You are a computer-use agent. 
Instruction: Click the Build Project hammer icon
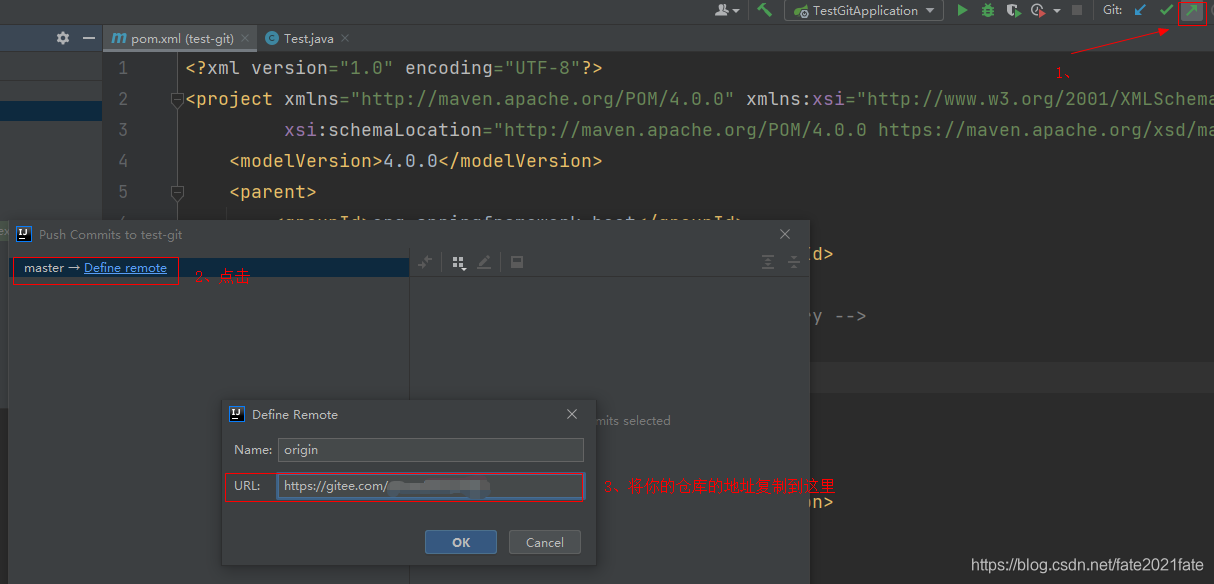[x=765, y=11]
